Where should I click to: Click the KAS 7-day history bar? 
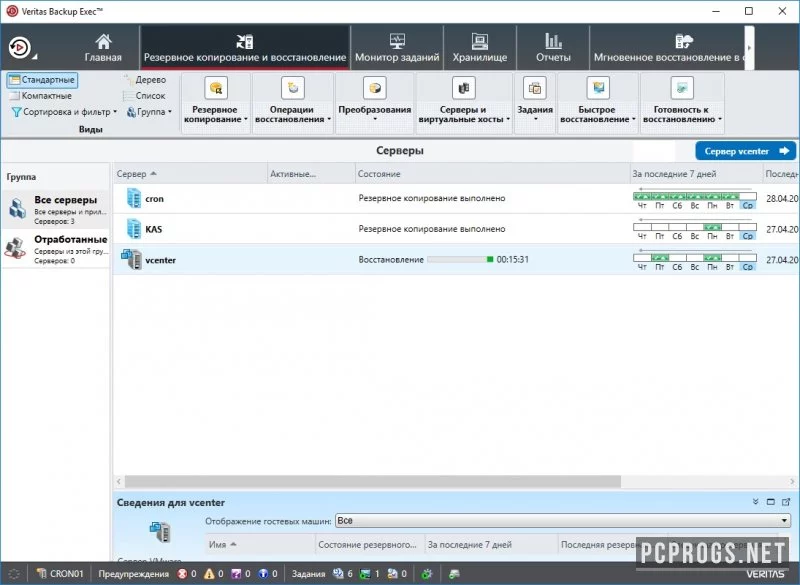(x=694, y=228)
